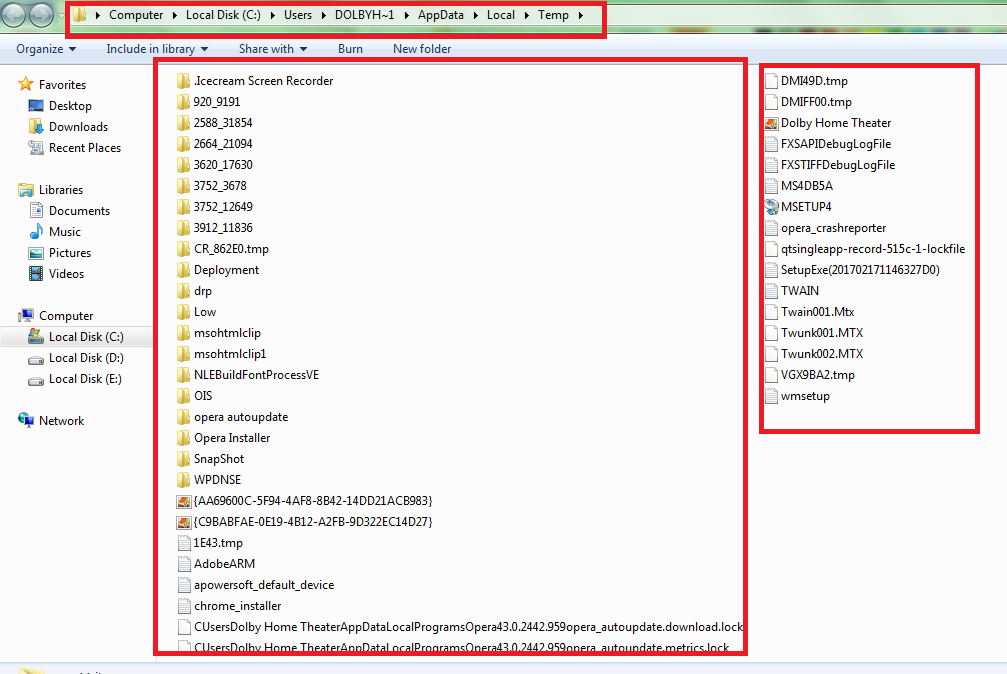Select the Opera Installer folder icon
The height and width of the screenshot is (674, 1007).
coord(183,438)
